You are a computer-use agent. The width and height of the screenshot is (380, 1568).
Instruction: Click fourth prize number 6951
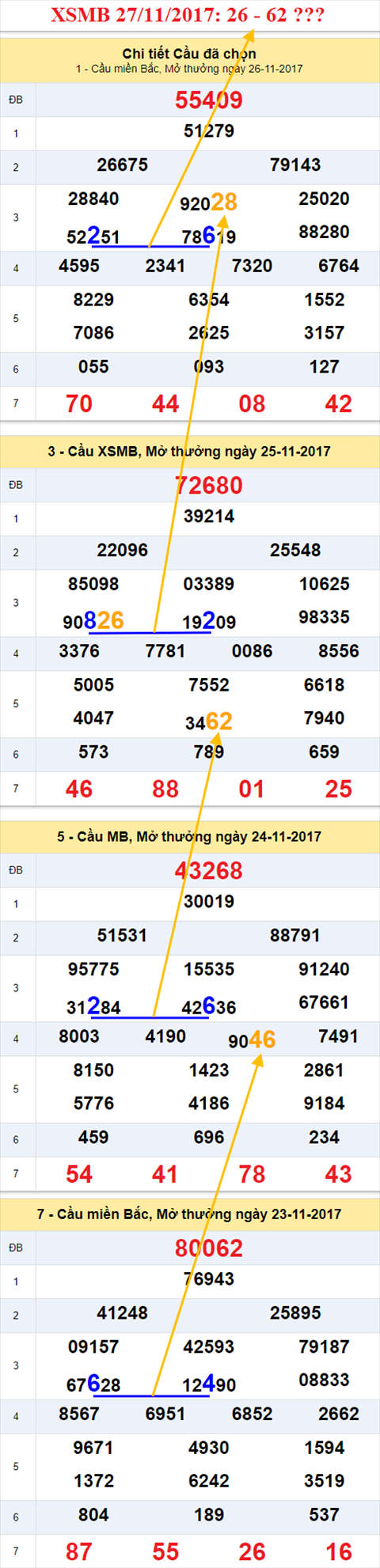(x=165, y=1414)
